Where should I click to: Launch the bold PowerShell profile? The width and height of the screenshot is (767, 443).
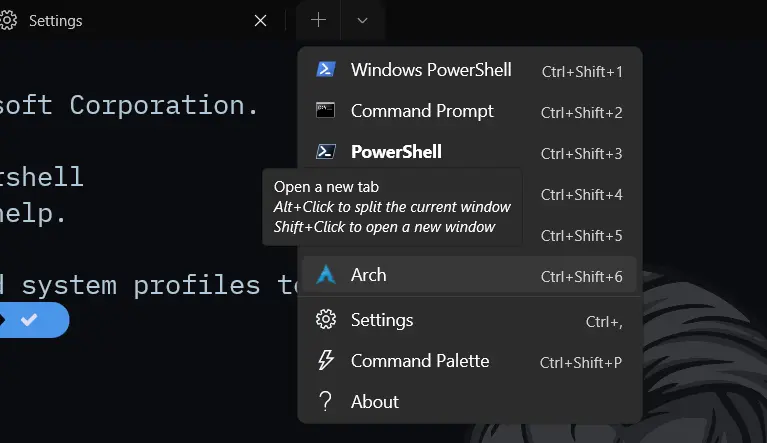click(x=470, y=152)
